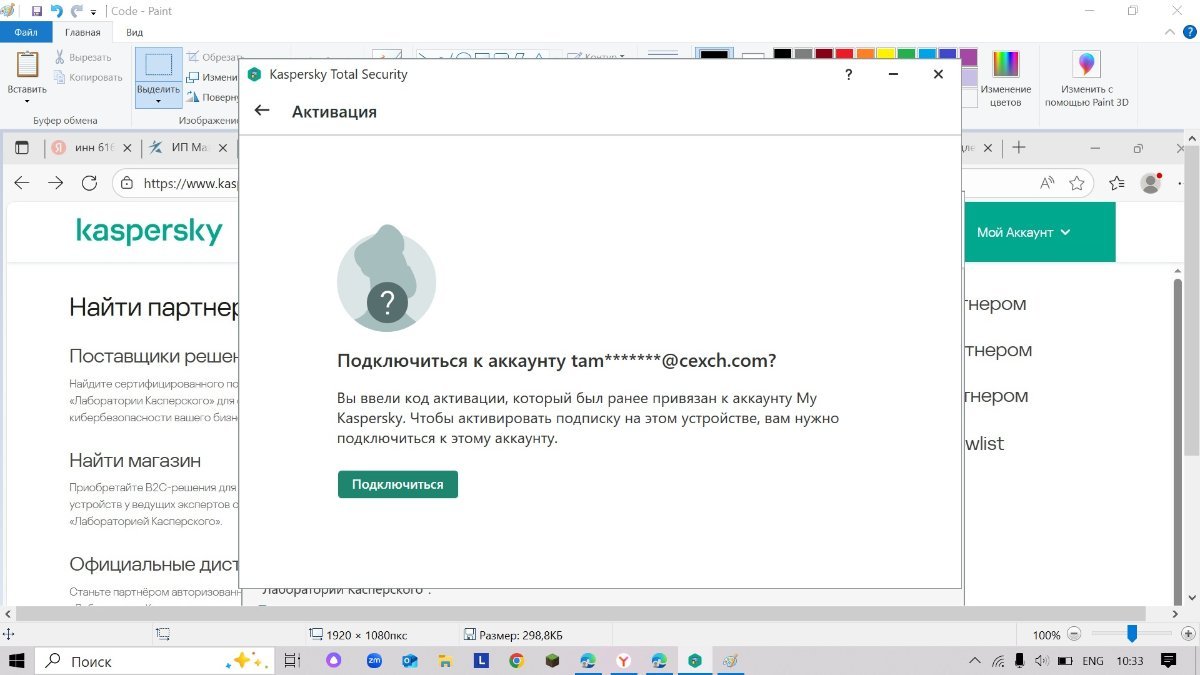Go forward in the browser
The height and width of the screenshot is (675, 1200).
[56, 183]
